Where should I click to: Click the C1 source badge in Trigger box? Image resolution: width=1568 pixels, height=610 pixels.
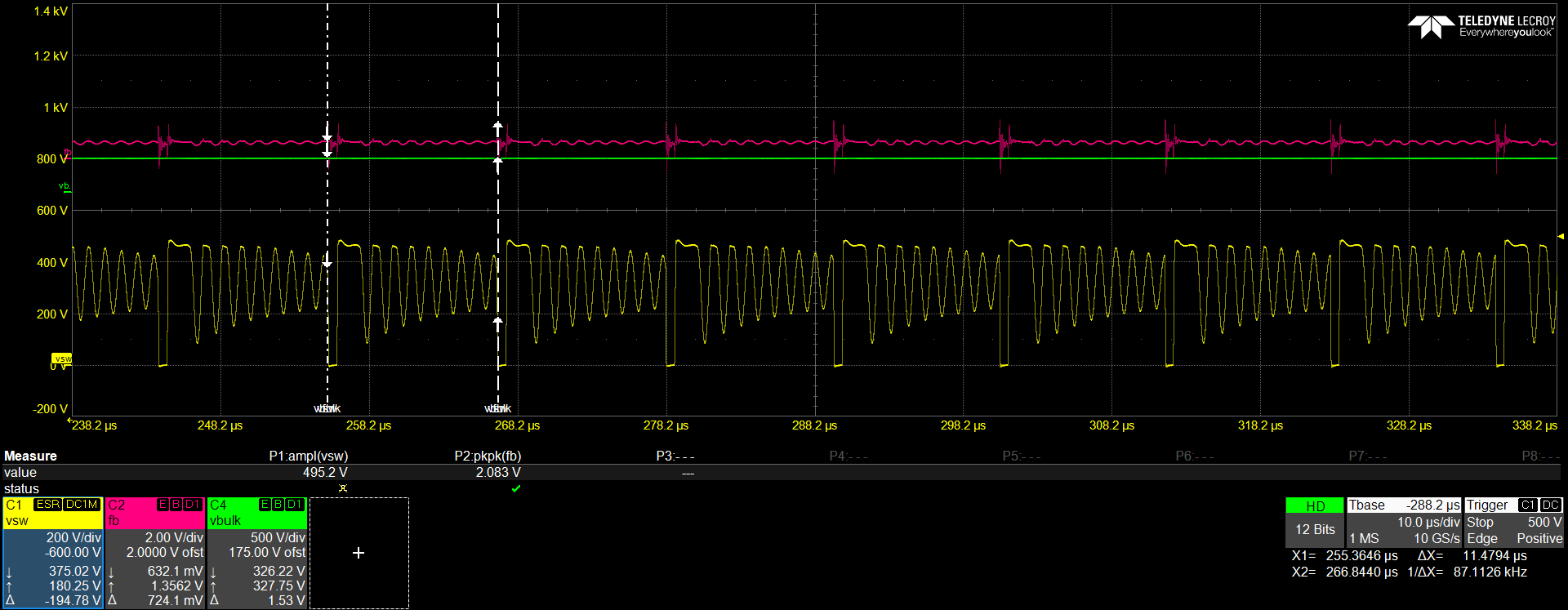(x=1528, y=505)
